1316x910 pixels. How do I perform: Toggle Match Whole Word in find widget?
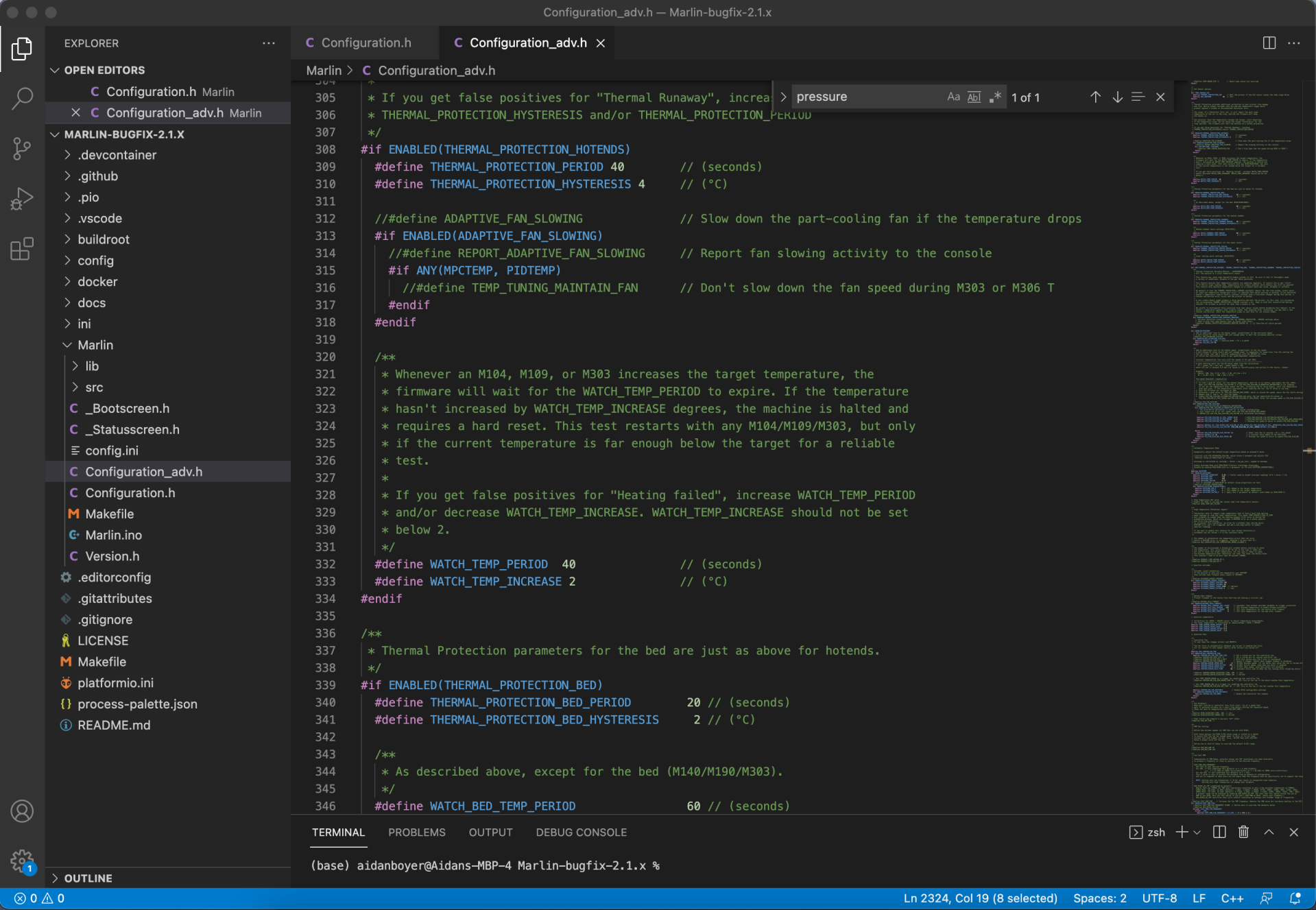pyautogui.click(x=974, y=97)
